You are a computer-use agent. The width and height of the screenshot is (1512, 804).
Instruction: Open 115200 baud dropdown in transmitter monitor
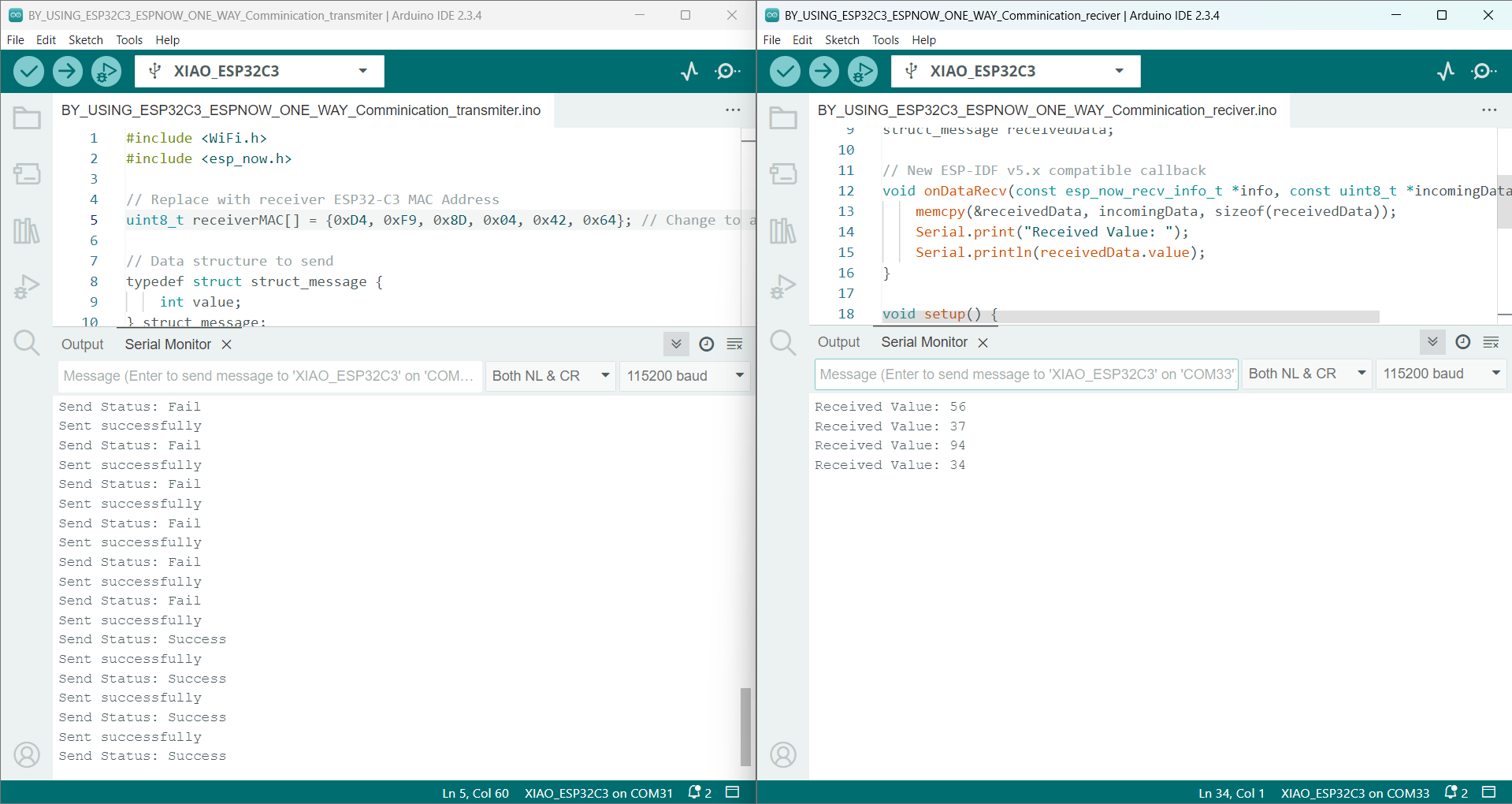click(x=685, y=376)
